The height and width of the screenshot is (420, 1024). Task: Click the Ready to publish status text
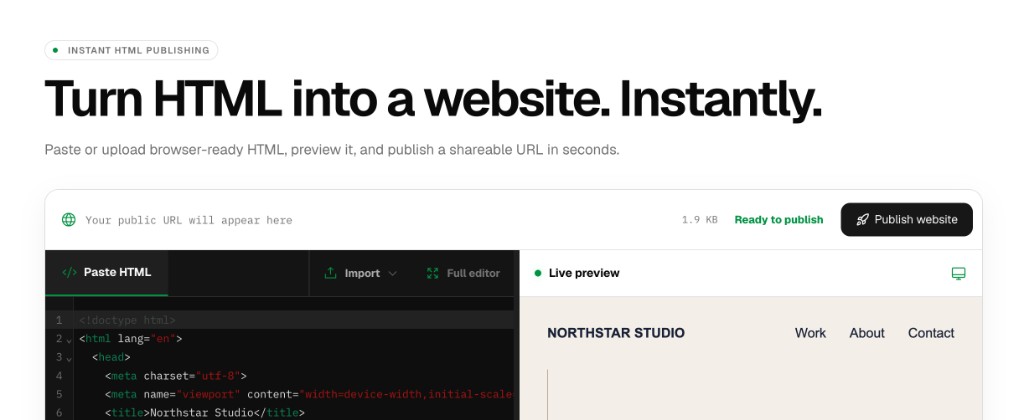pos(778,219)
